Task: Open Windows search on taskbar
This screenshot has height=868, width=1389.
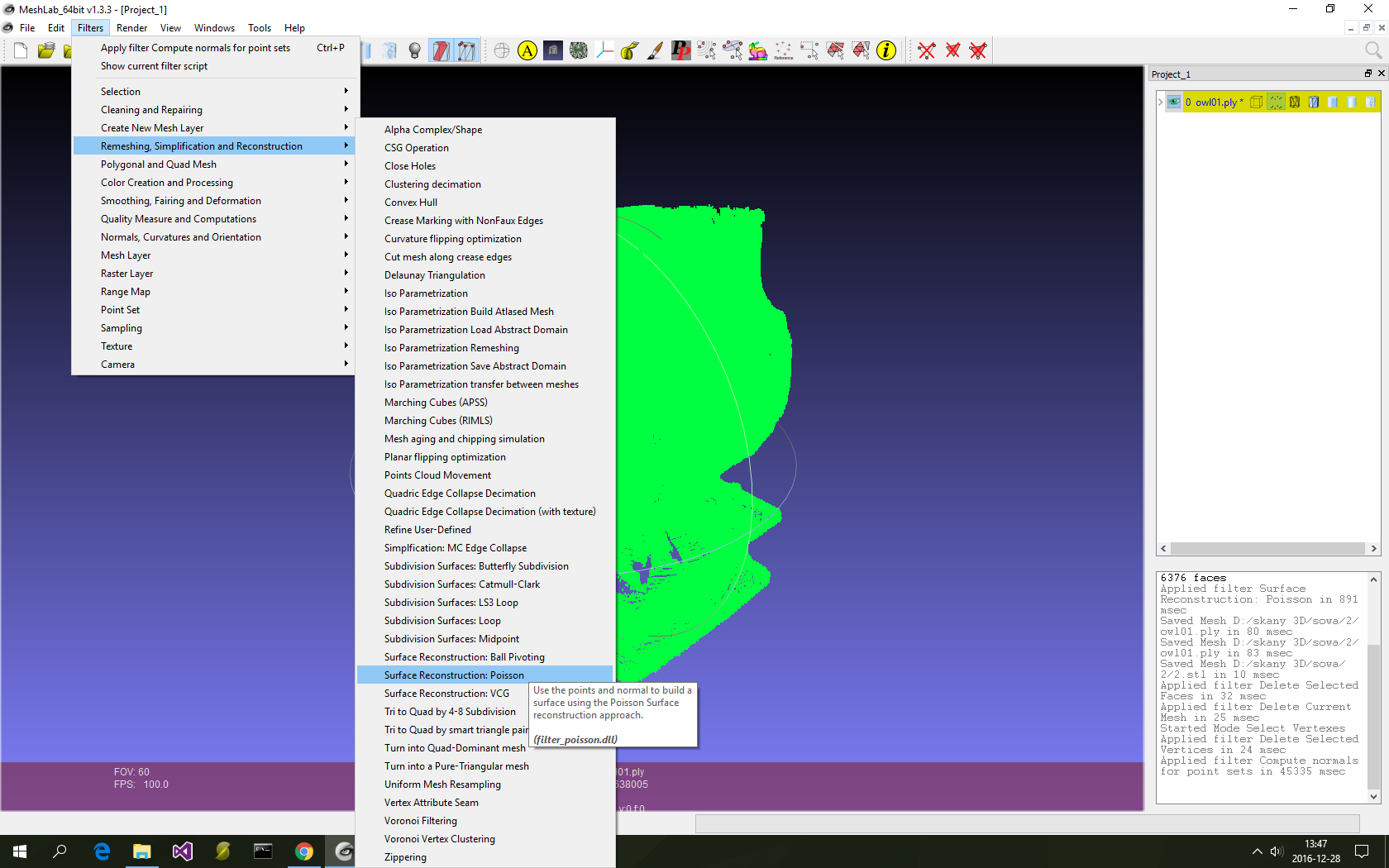Action: [x=60, y=851]
